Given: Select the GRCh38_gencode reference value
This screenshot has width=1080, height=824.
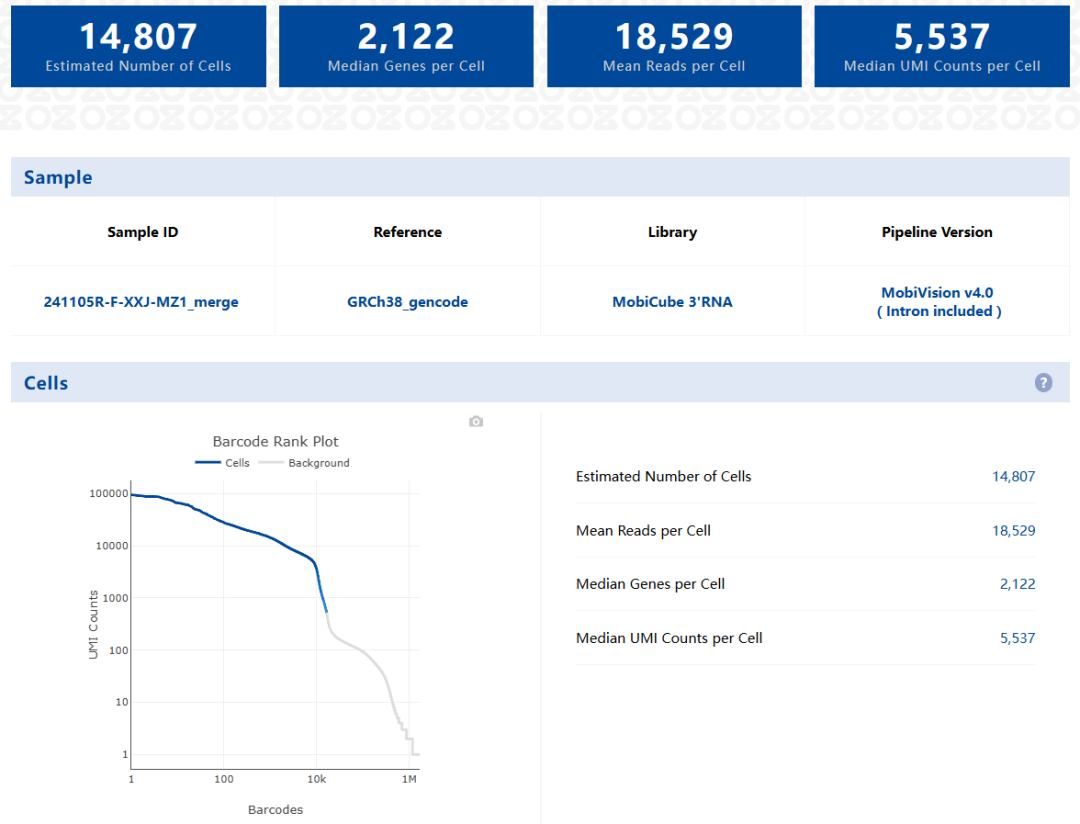Looking at the screenshot, I should (x=407, y=302).
